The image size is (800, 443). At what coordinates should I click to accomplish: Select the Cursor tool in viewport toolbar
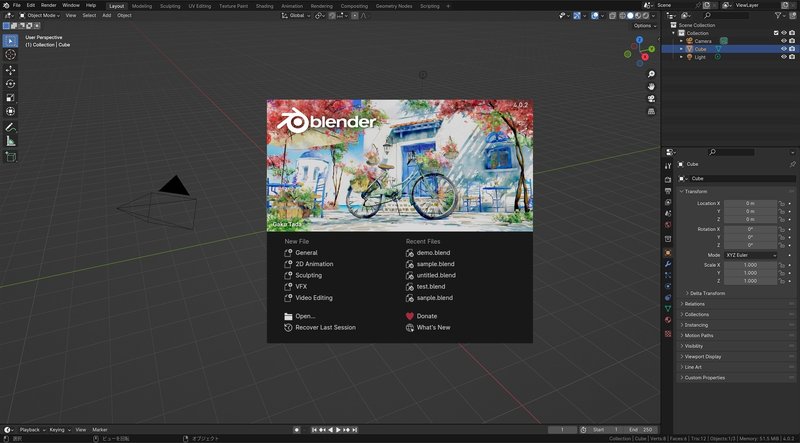[x=10, y=54]
